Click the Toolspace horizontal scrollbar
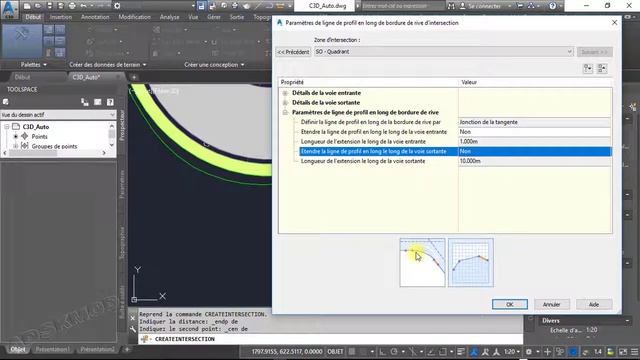This screenshot has height=360, width=640. click(x=54, y=153)
